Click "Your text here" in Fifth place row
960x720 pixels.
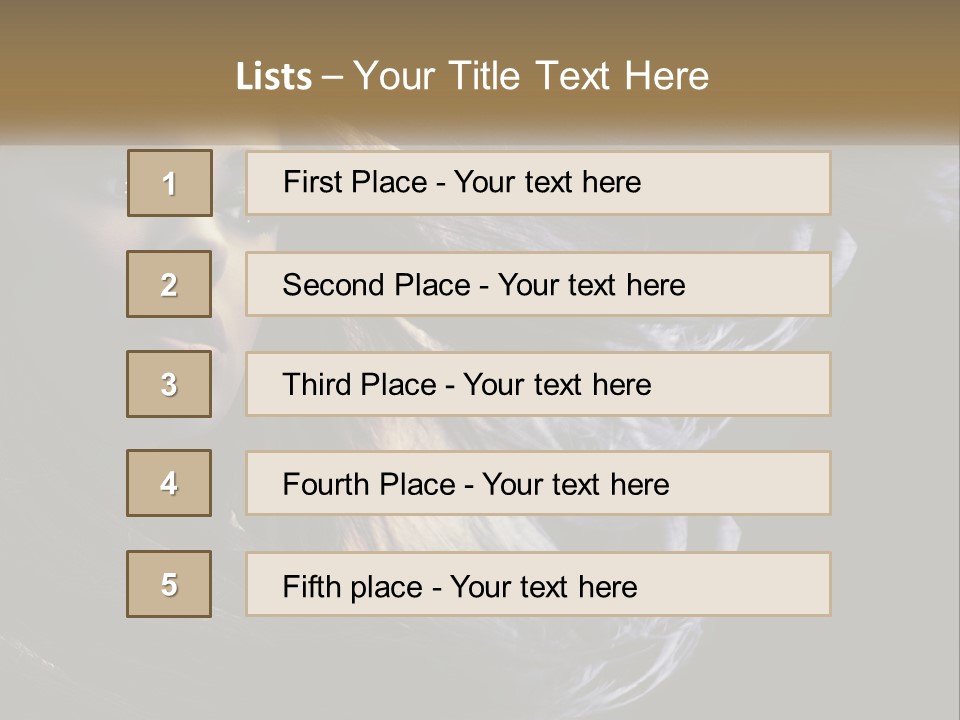click(543, 586)
